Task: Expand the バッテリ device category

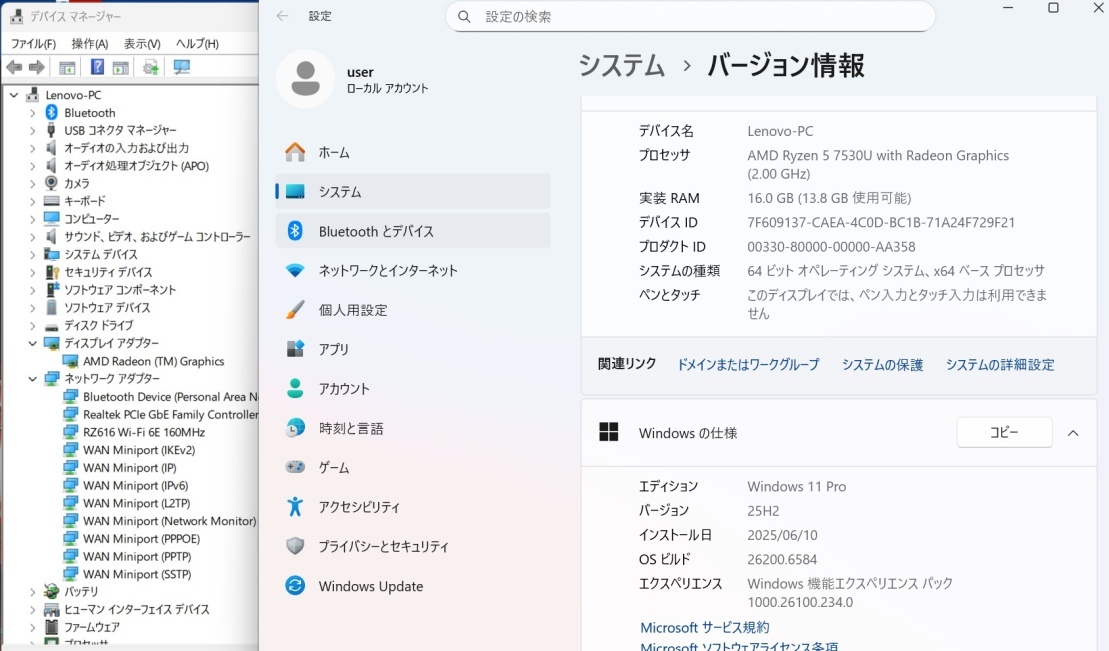Action: (x=34, y=592)
